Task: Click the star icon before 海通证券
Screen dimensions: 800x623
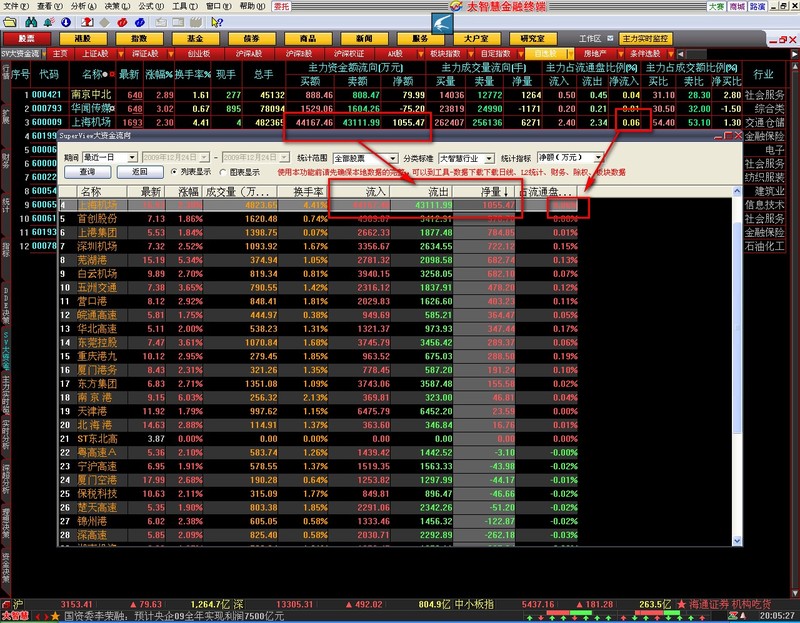Action: point(681,604)
